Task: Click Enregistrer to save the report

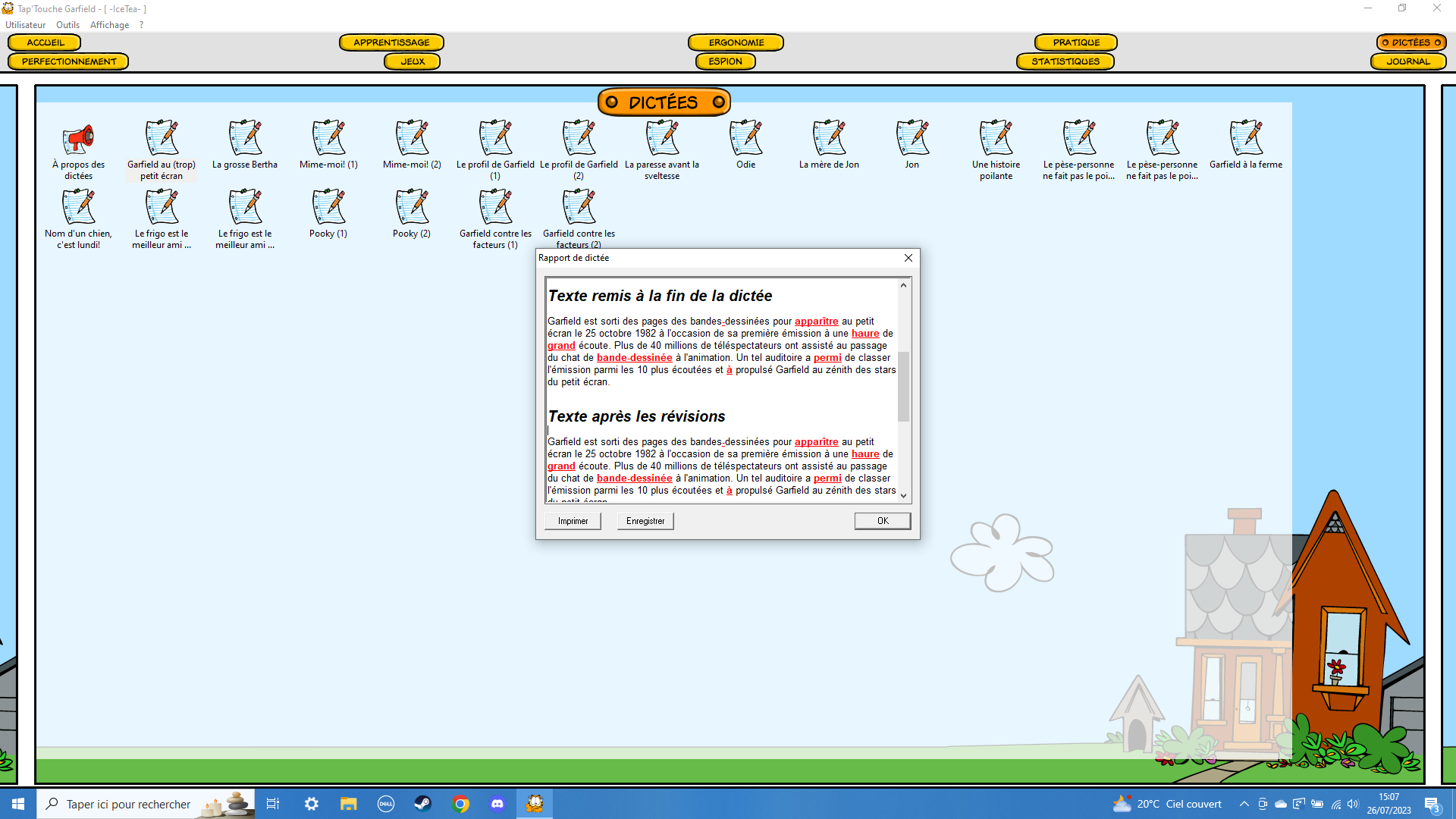Action: coord(645,521)
